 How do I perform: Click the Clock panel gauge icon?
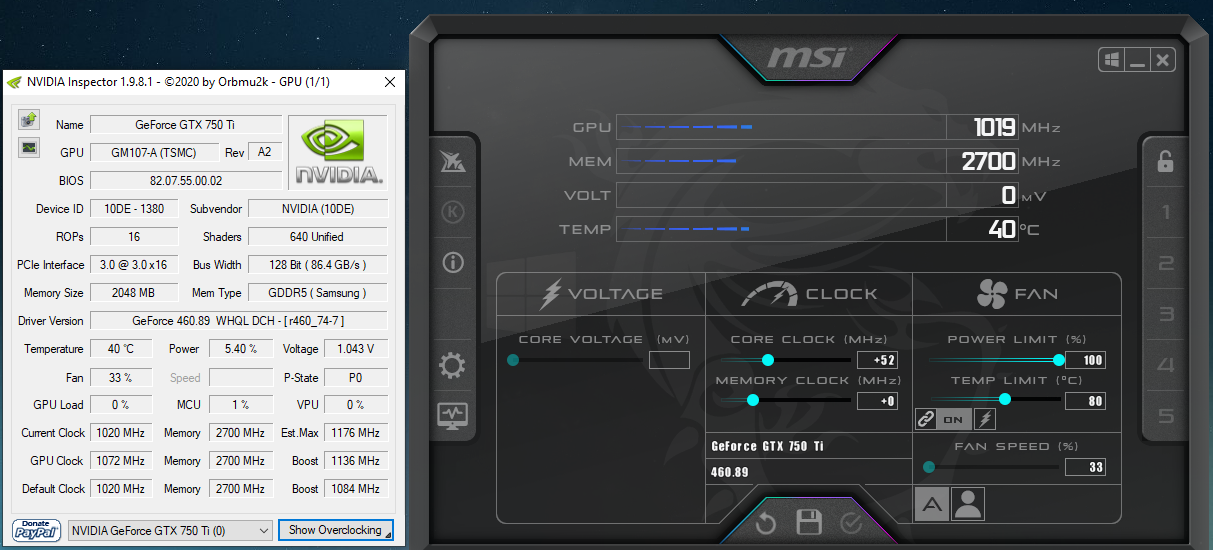[x=769, y=294]
